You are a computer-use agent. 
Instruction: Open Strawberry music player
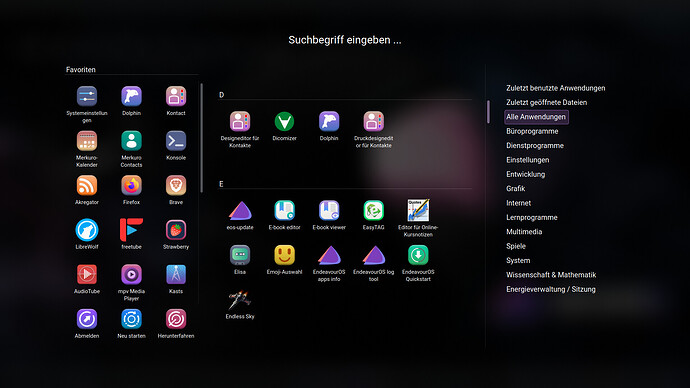click(176, 230)
